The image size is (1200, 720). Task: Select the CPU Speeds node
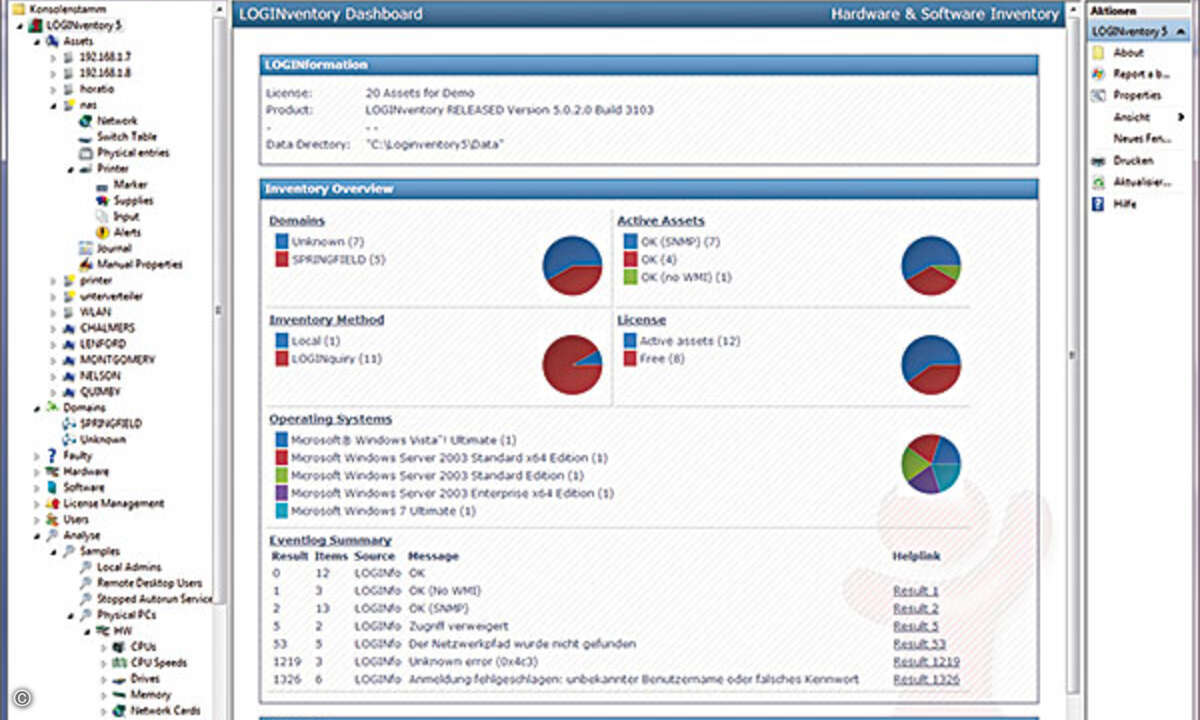point(159,663)
